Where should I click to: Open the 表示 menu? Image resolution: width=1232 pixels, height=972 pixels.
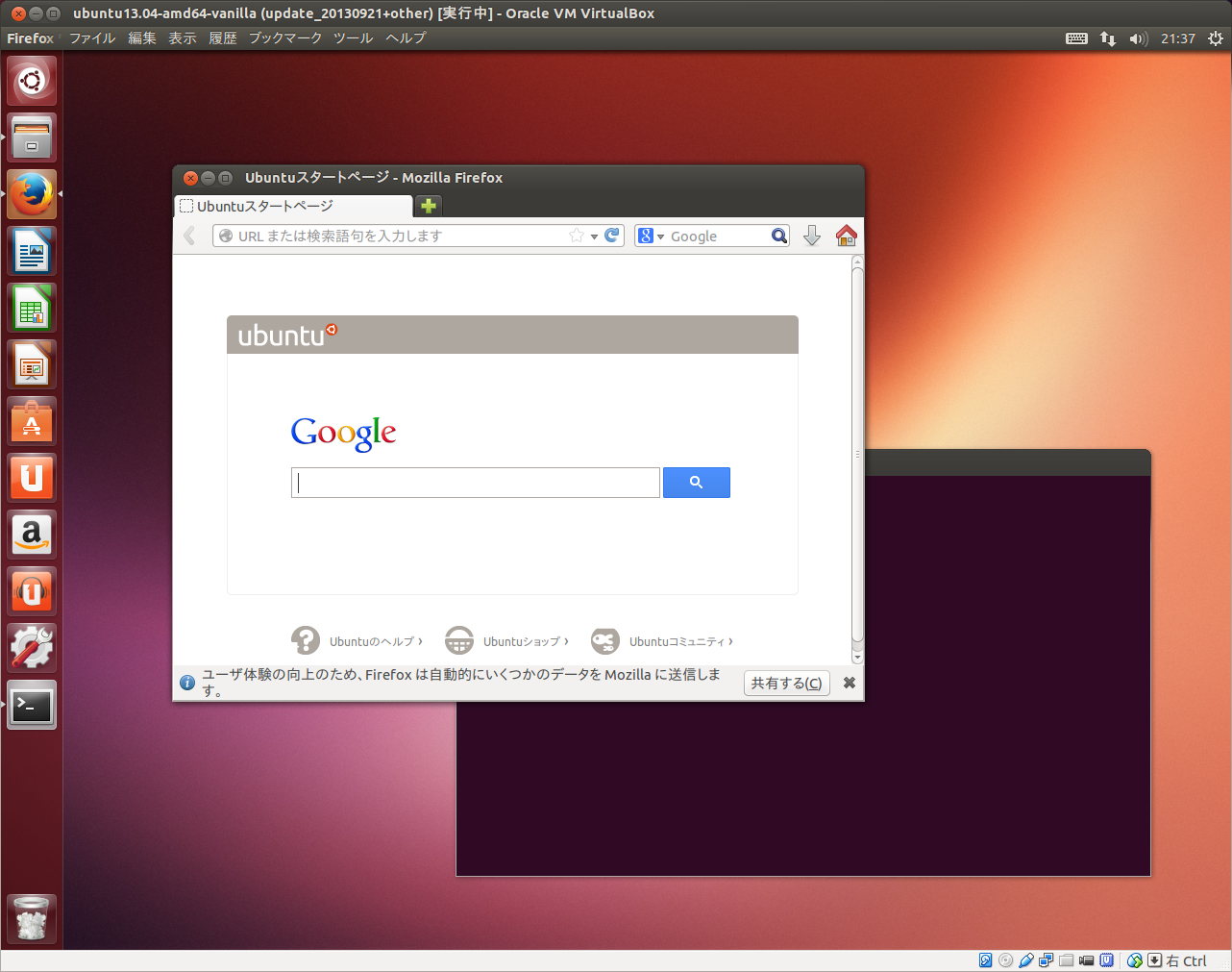tap(183, 38)
